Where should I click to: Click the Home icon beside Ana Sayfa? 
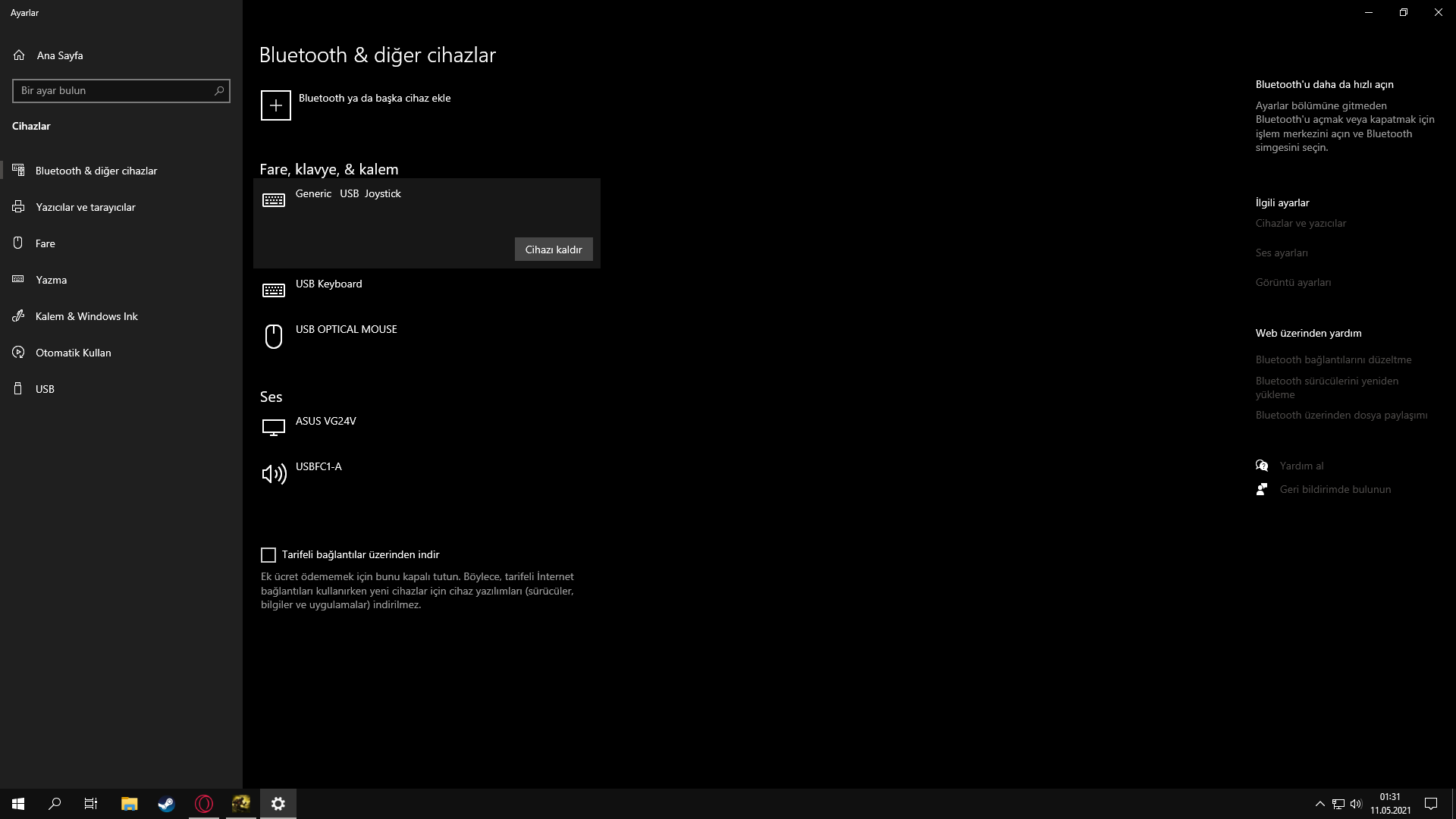tap(19, 55)
